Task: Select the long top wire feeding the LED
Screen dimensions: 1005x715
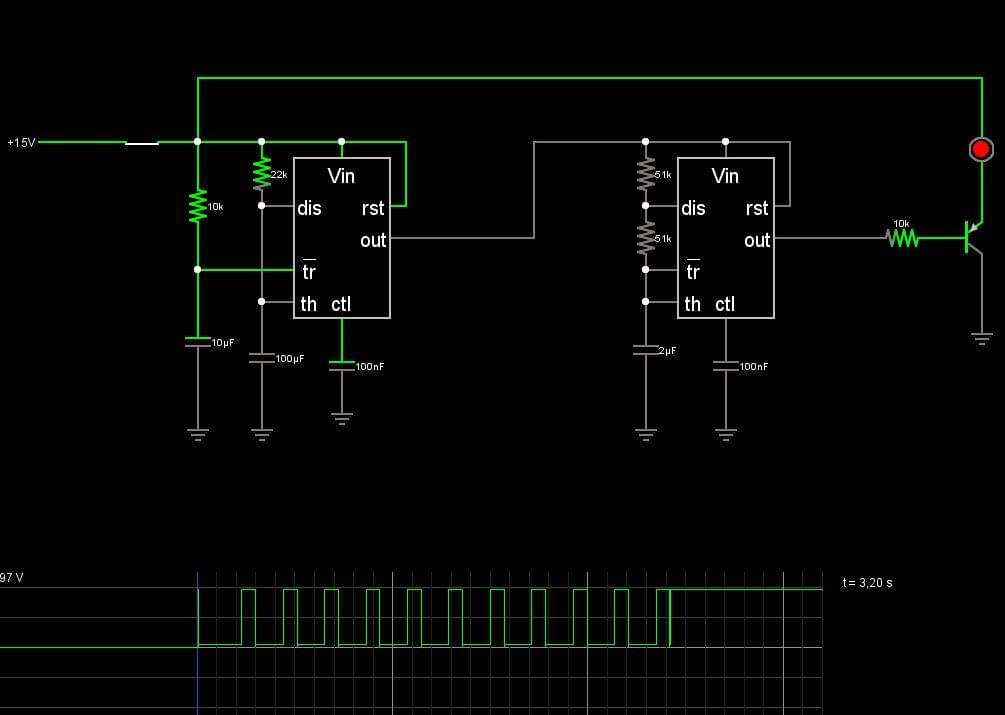Action: (x=590, y=78)
